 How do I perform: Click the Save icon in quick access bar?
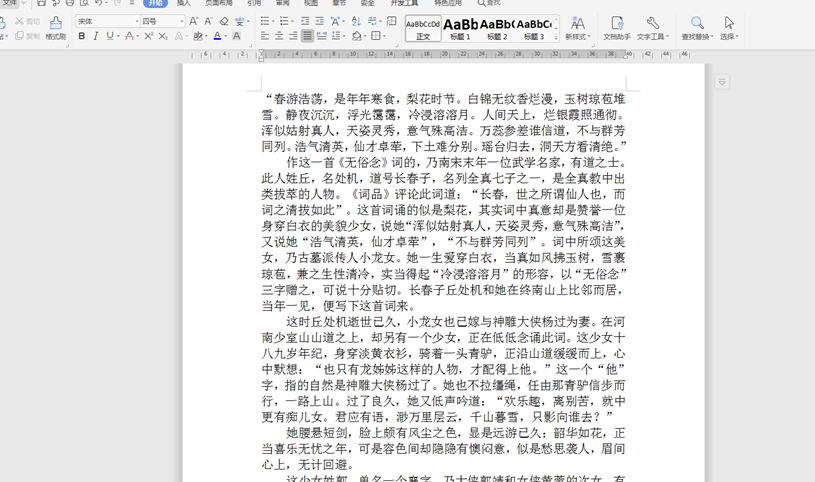point(41,3)
